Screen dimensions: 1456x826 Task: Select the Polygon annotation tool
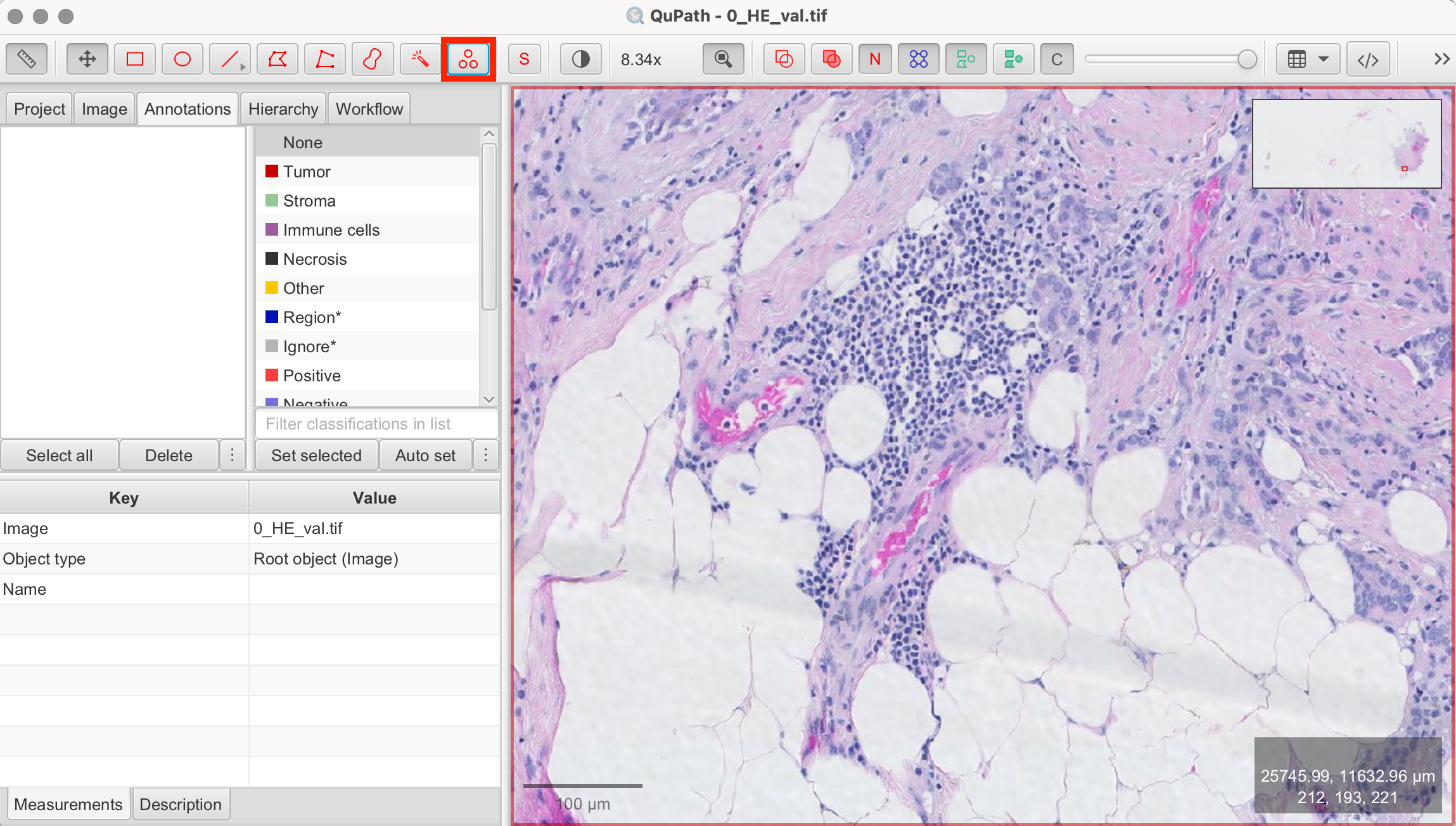277,60
